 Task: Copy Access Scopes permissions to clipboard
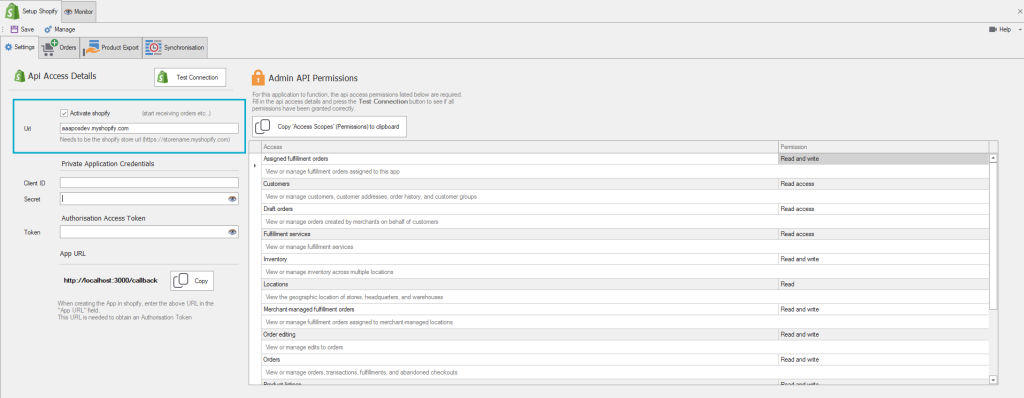tap(330, 126)
